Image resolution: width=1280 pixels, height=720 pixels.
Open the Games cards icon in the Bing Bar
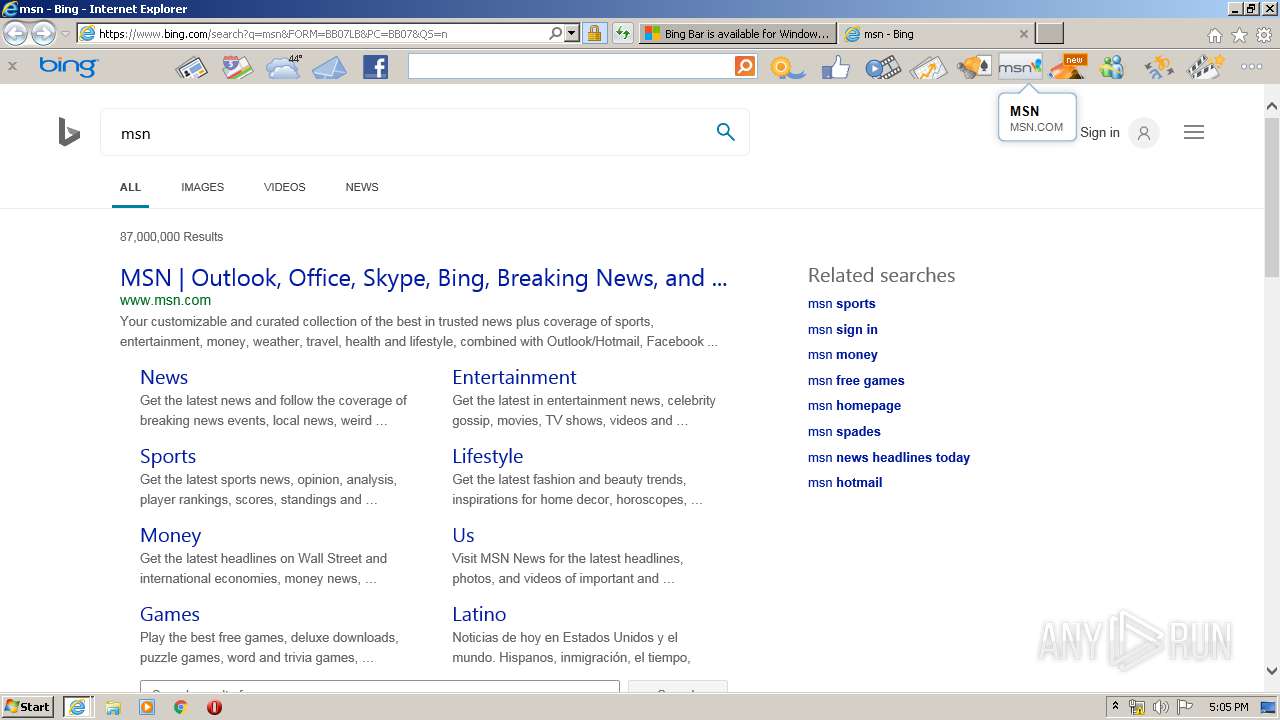974,68
